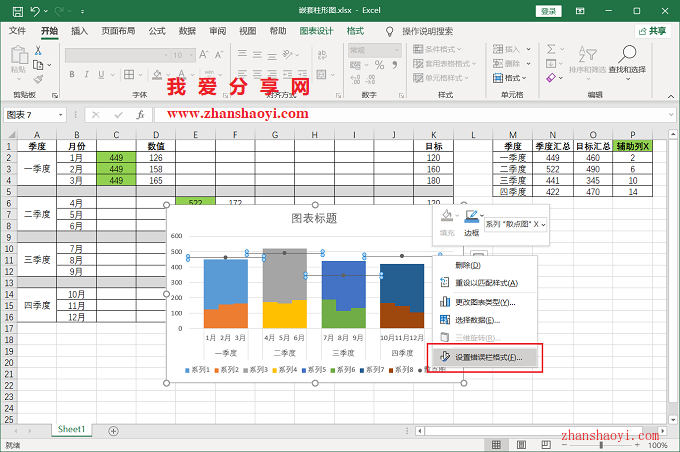Open Cell Styles dropdown
Viewport: 680px width, 452px height.
click(441, 78)
